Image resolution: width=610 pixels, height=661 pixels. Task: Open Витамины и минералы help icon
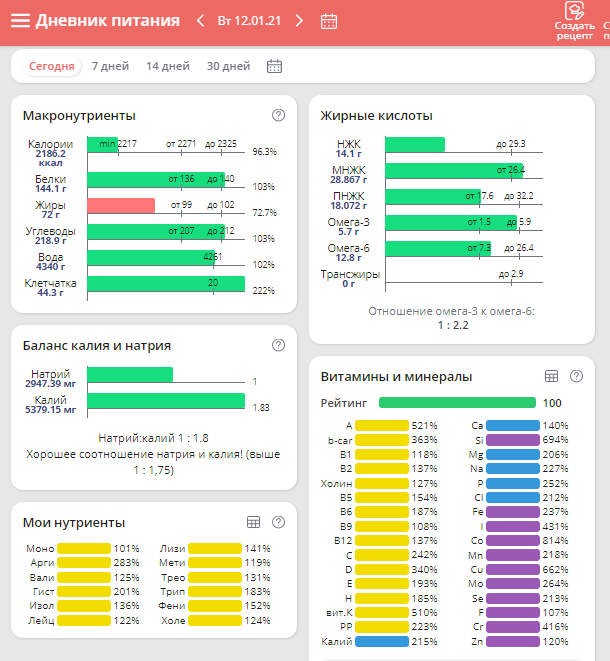point(576,376)
